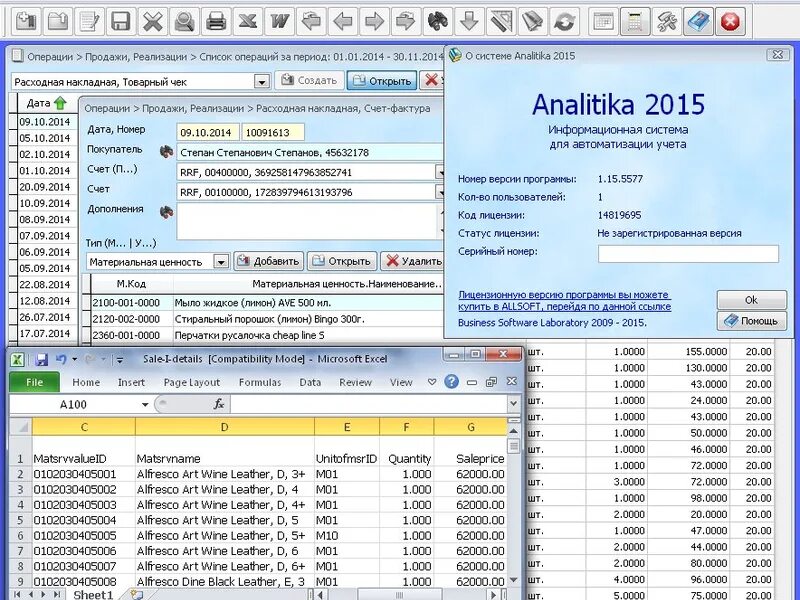Open Excel help question mark icon

tap(451, 382)
